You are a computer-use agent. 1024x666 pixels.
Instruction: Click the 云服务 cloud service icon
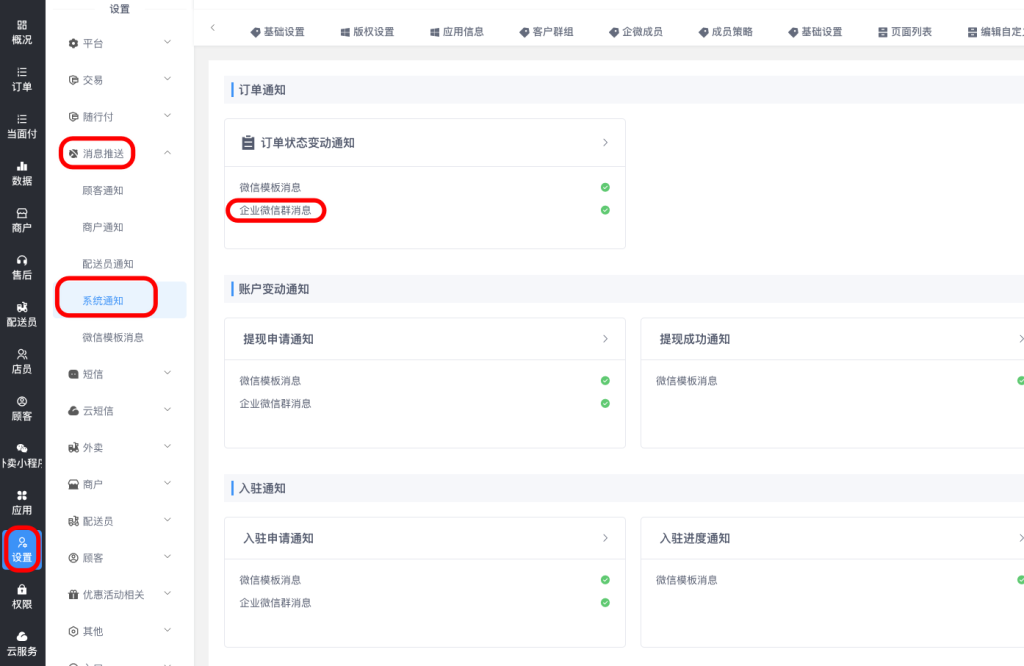click(x=22, y=643)
